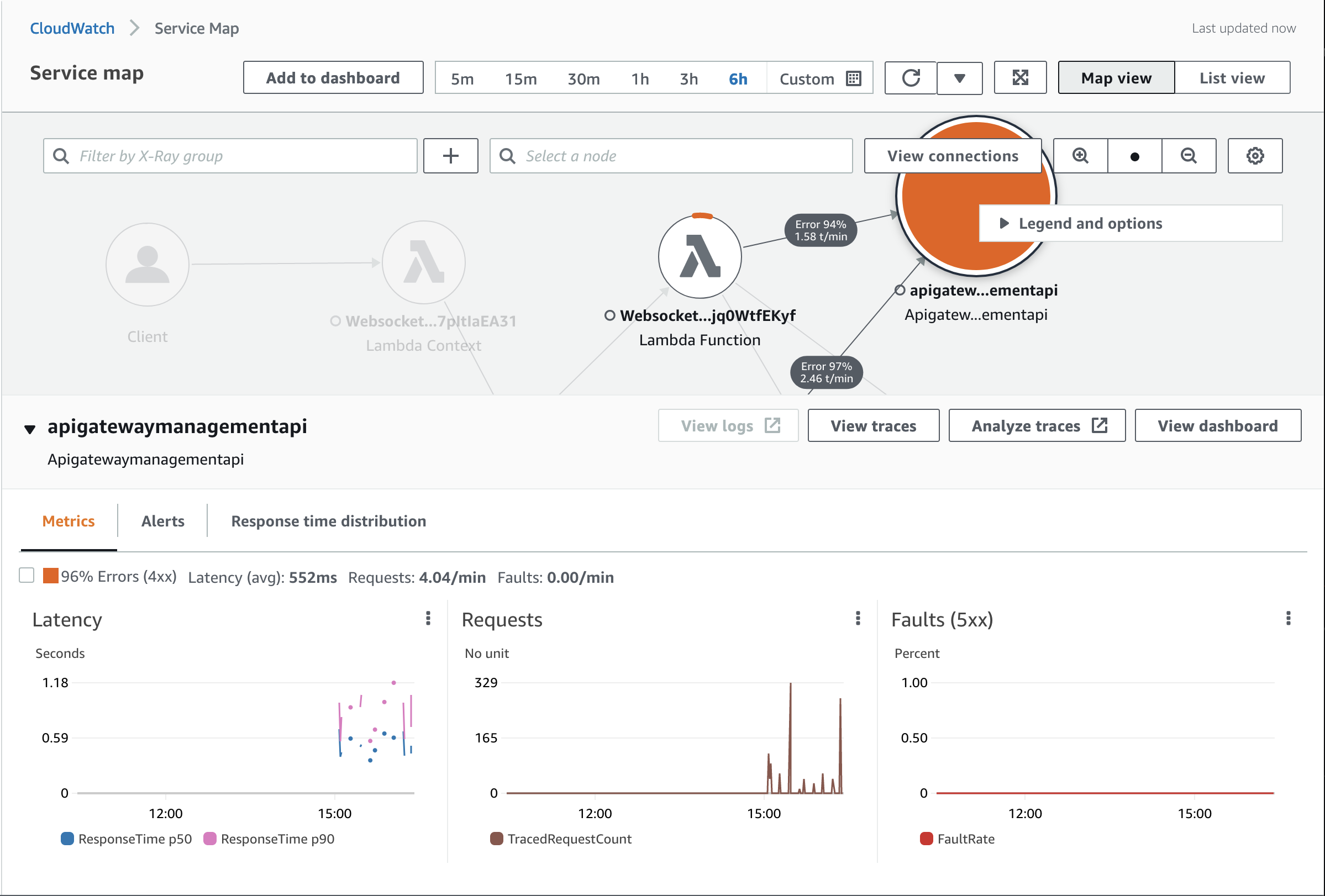Image resolution: width=1325 pixels, height=896 pixels.
Task: Enable the 96% Errors (4xx) checkbox
Action: pyautogui.click(x=27, y=575)
